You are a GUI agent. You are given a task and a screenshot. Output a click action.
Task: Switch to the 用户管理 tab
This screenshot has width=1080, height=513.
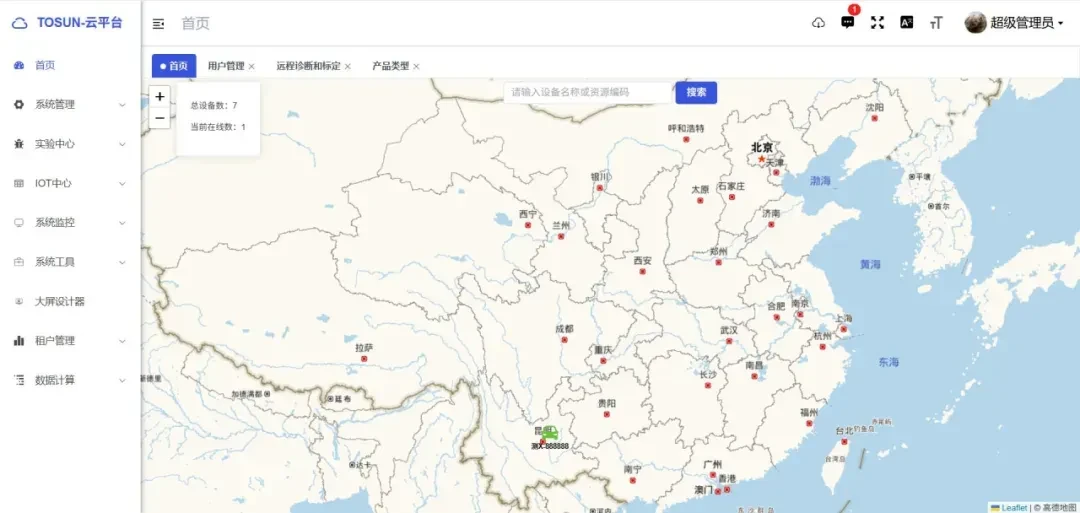226,66
